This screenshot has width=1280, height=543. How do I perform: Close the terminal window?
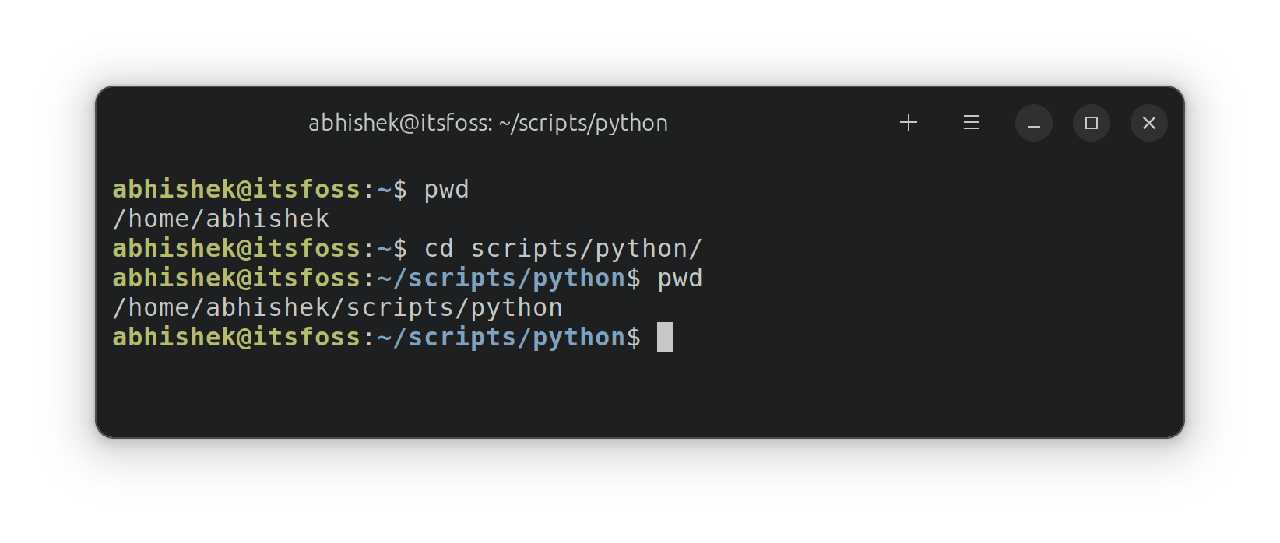pyautogui.click(x=1149, y=123)
